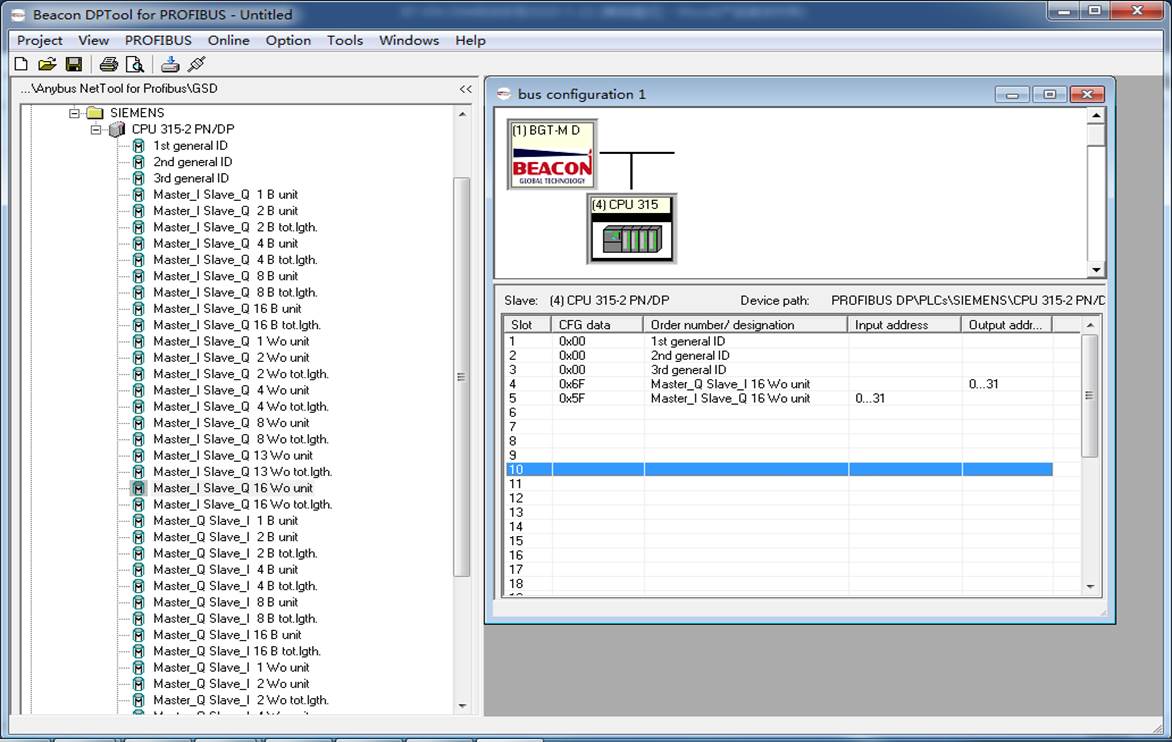Click the slot table scroll up arrow
The width and height of the screenshot is (1172, 742).
1090,325
